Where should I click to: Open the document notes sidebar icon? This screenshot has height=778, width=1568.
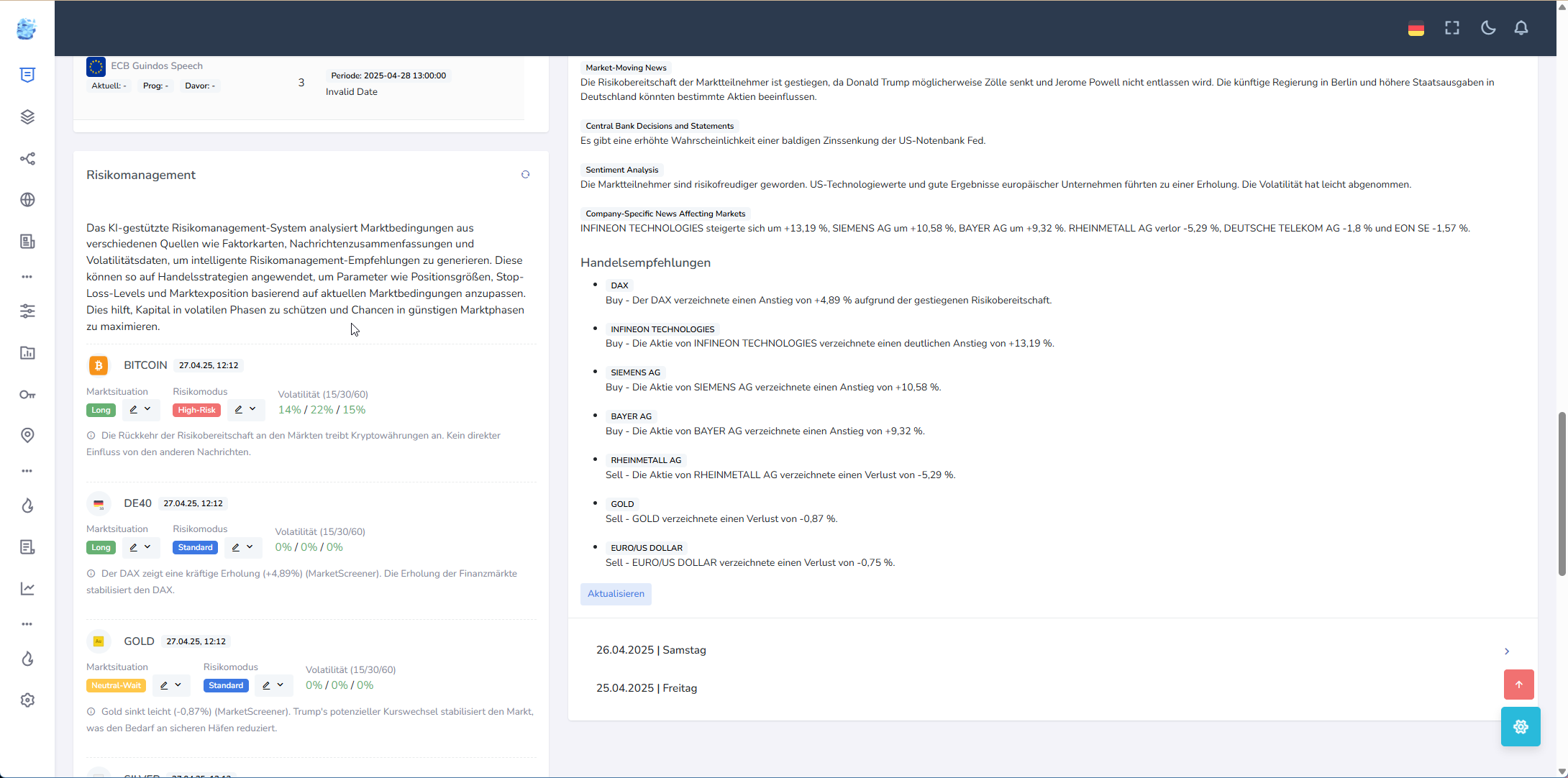tap(27, 547)
